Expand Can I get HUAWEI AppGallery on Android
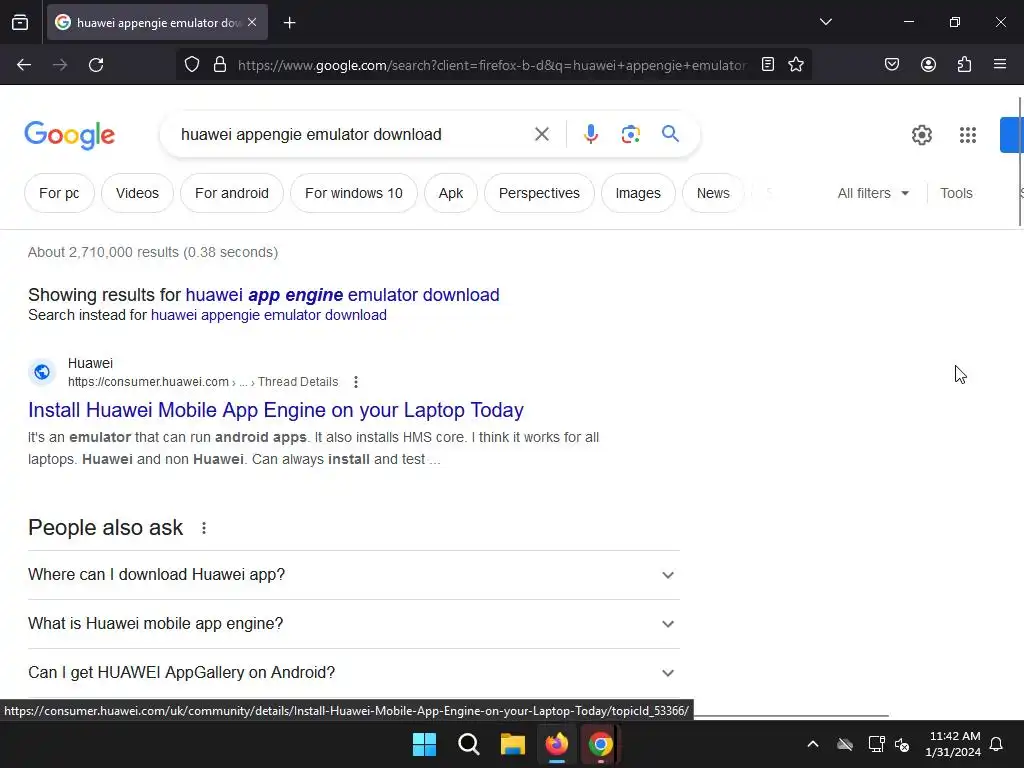1024x768 pixels. pos(353,673)
